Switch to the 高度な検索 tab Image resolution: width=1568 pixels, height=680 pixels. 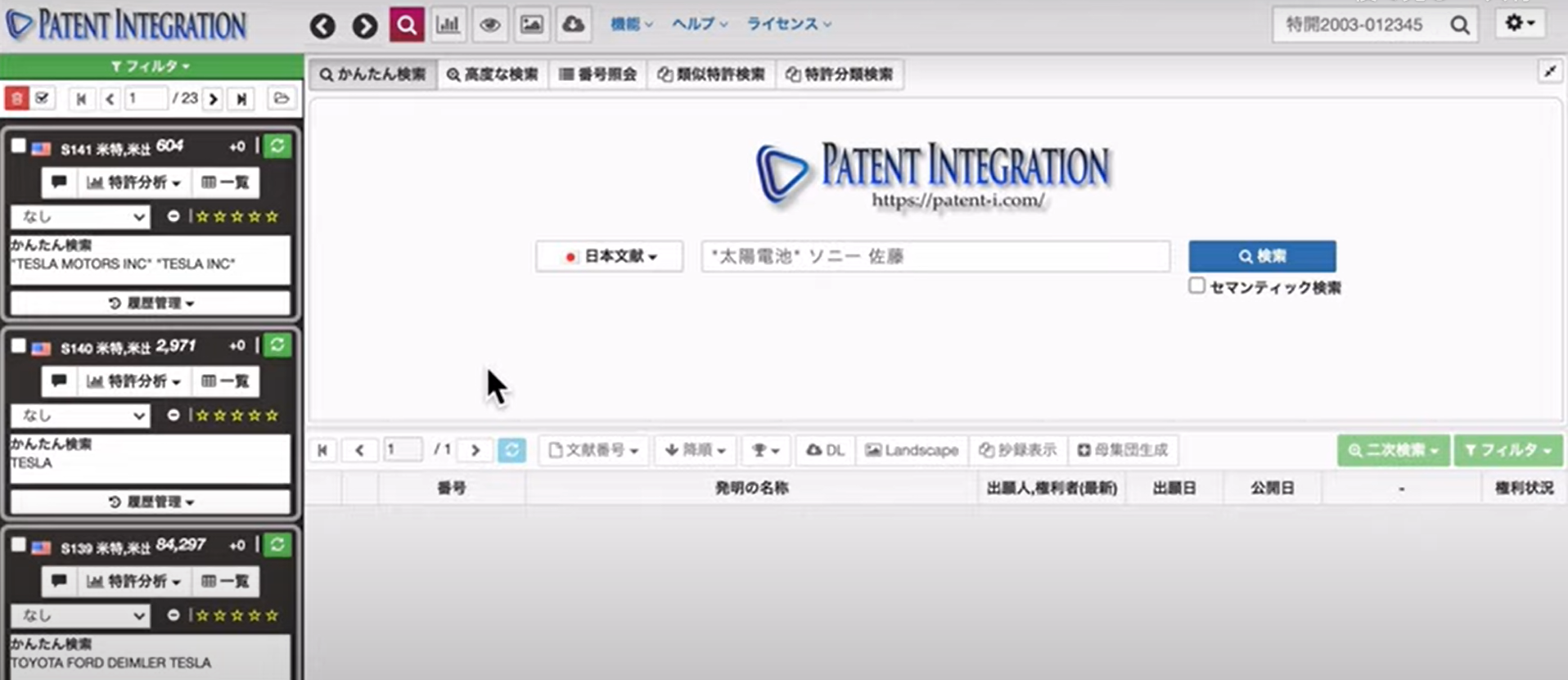point(493,74)
